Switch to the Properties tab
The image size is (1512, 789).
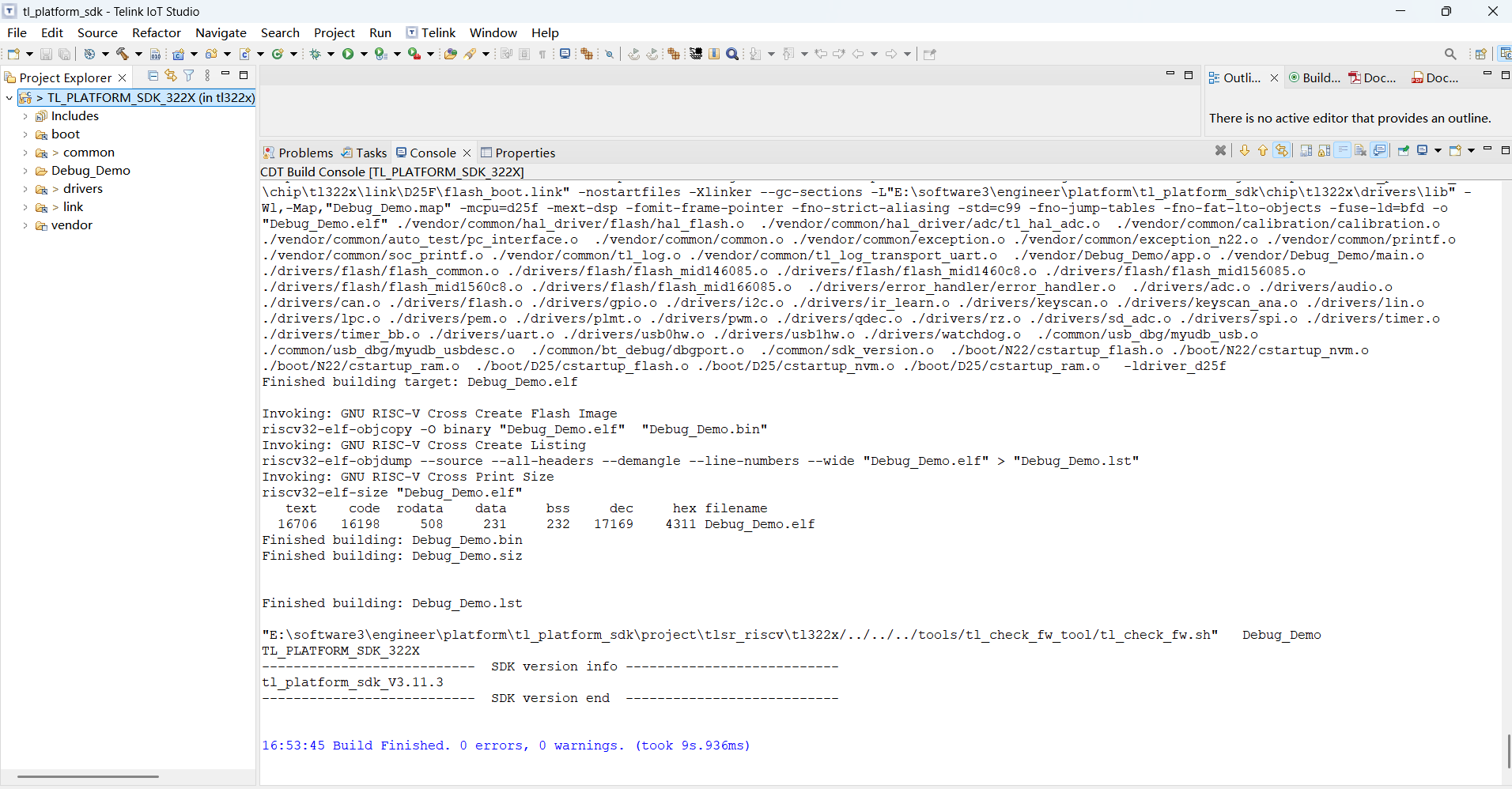[x=518, y=153]
